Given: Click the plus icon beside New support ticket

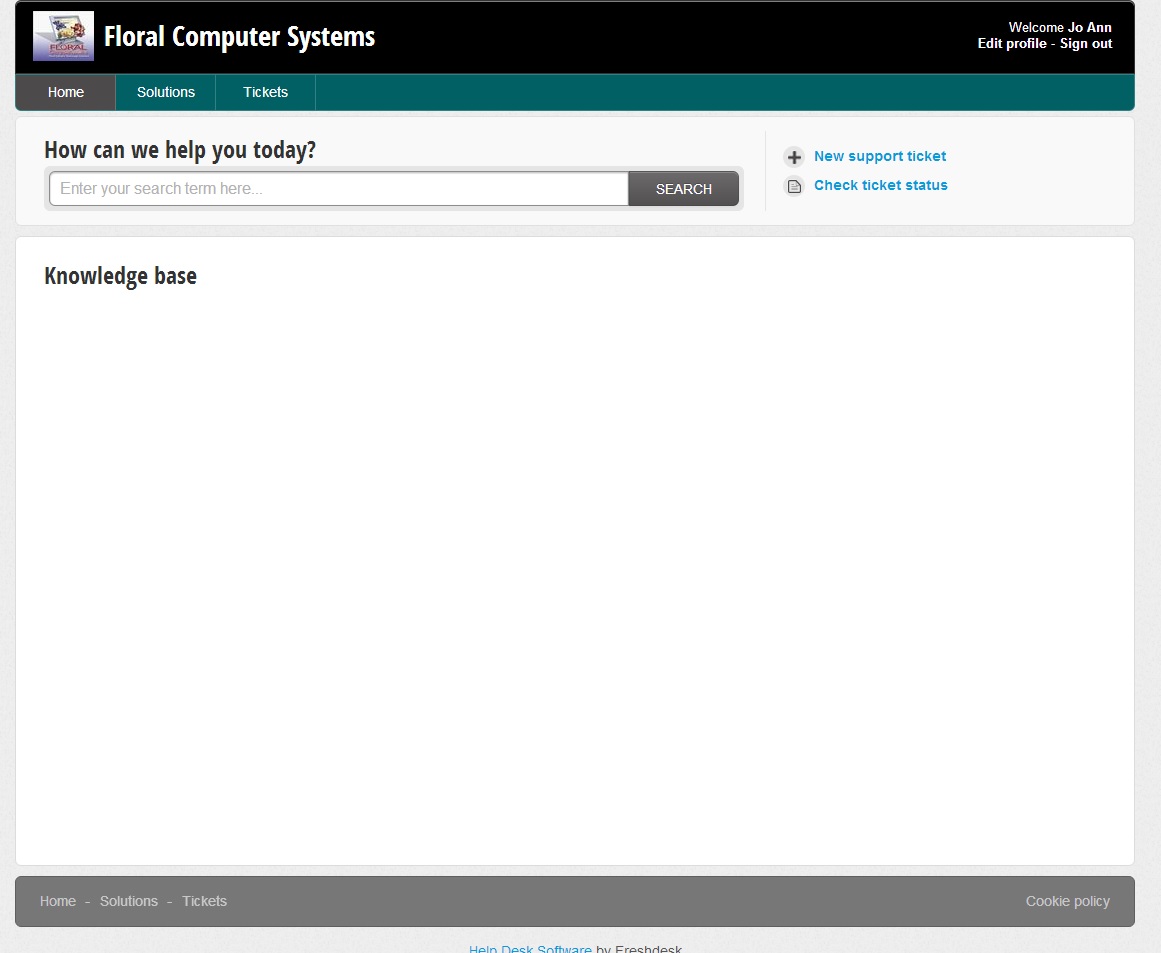Looking at the screenshot, I should point(794,157).
